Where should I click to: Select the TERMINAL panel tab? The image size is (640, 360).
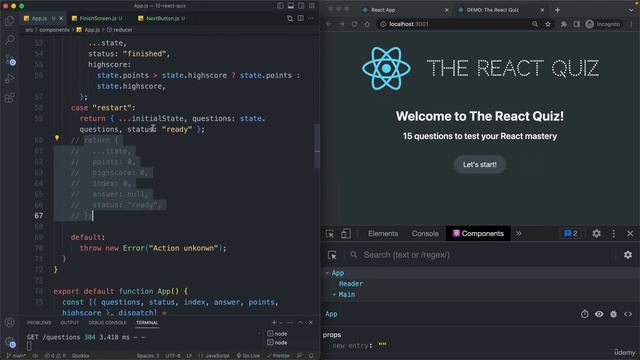[147, 322]
